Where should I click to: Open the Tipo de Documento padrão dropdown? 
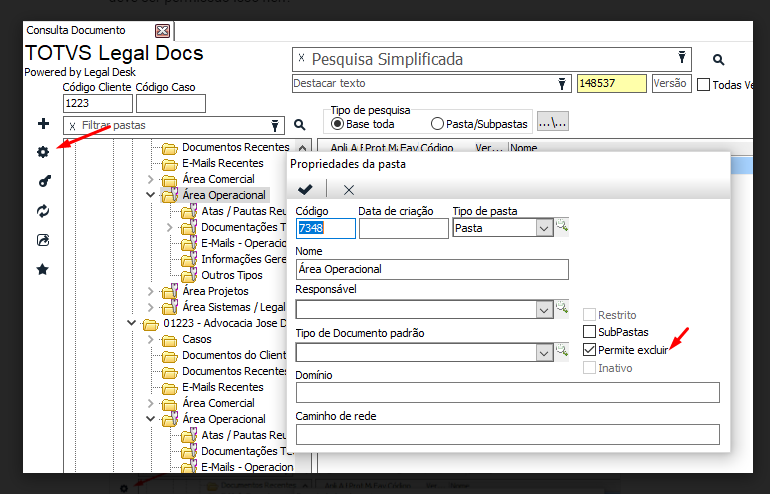[544, 353]
